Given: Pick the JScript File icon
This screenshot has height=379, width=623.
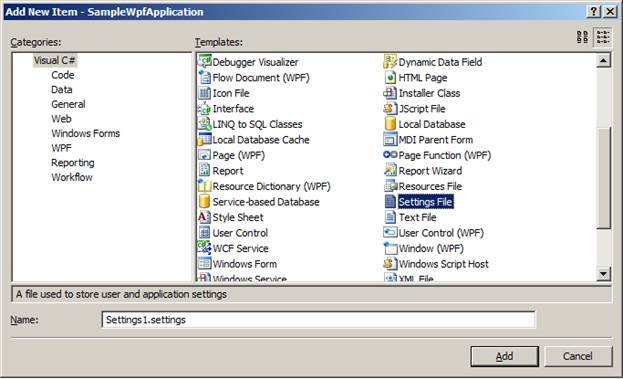Looking at the screenshot, I should coord(390,108).
